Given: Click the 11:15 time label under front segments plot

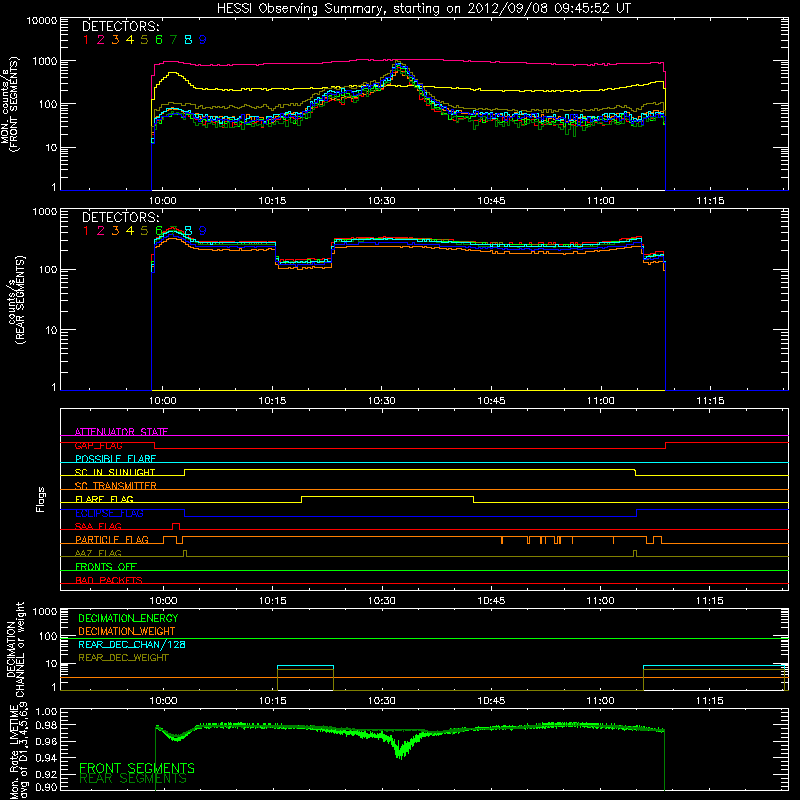Looking at the screenshot, I should point(710,201).
